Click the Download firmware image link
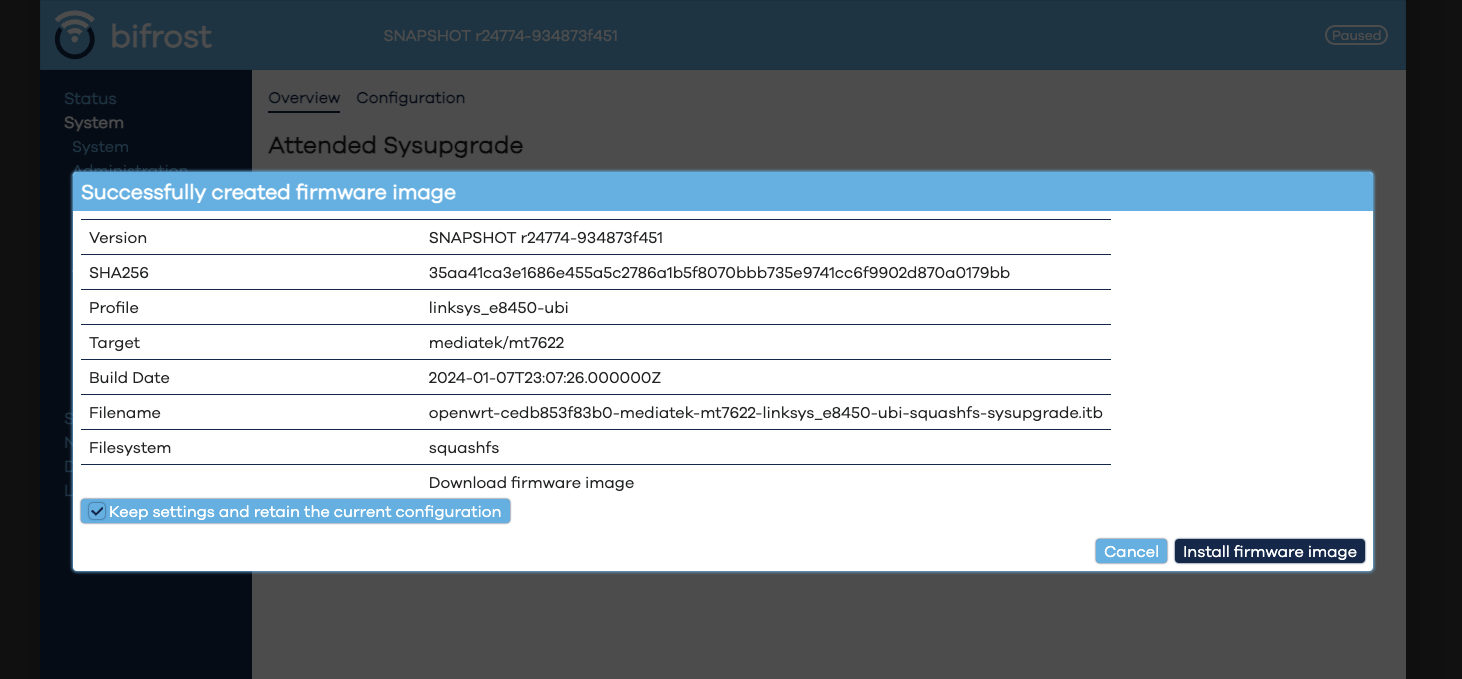1462x679 pixels. pos(531,482)
